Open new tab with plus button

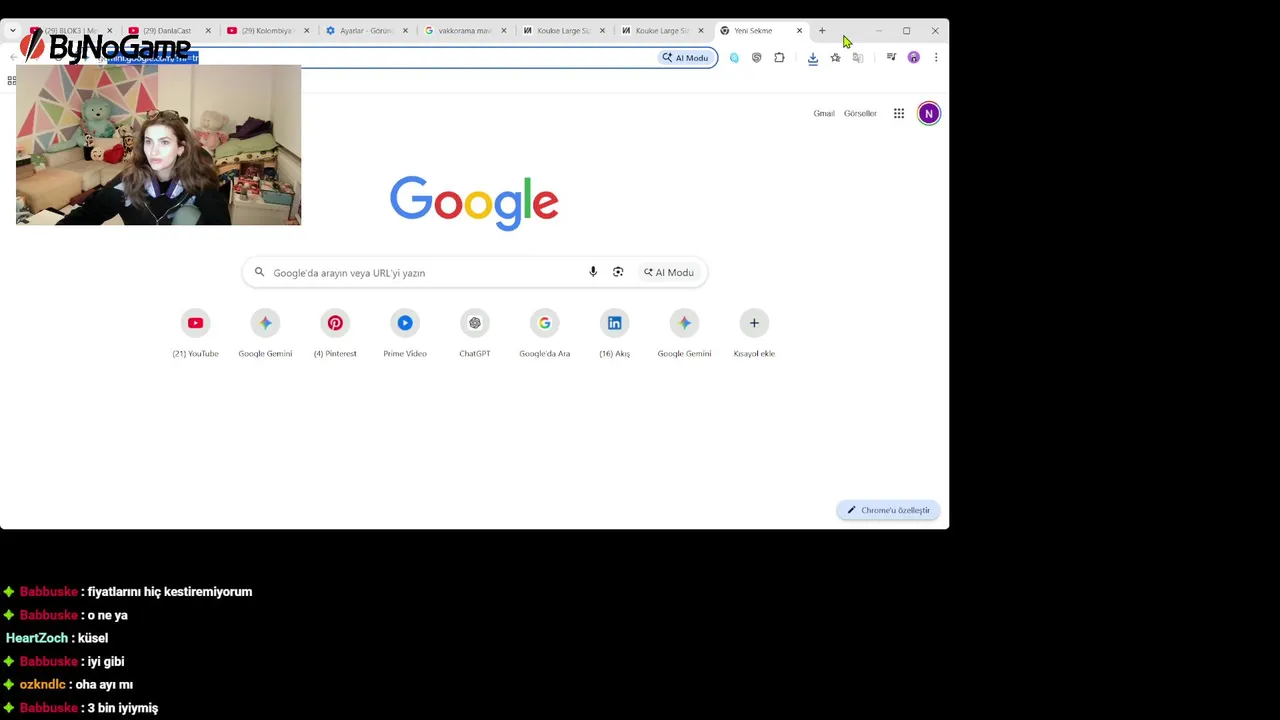tap(822, 31)
